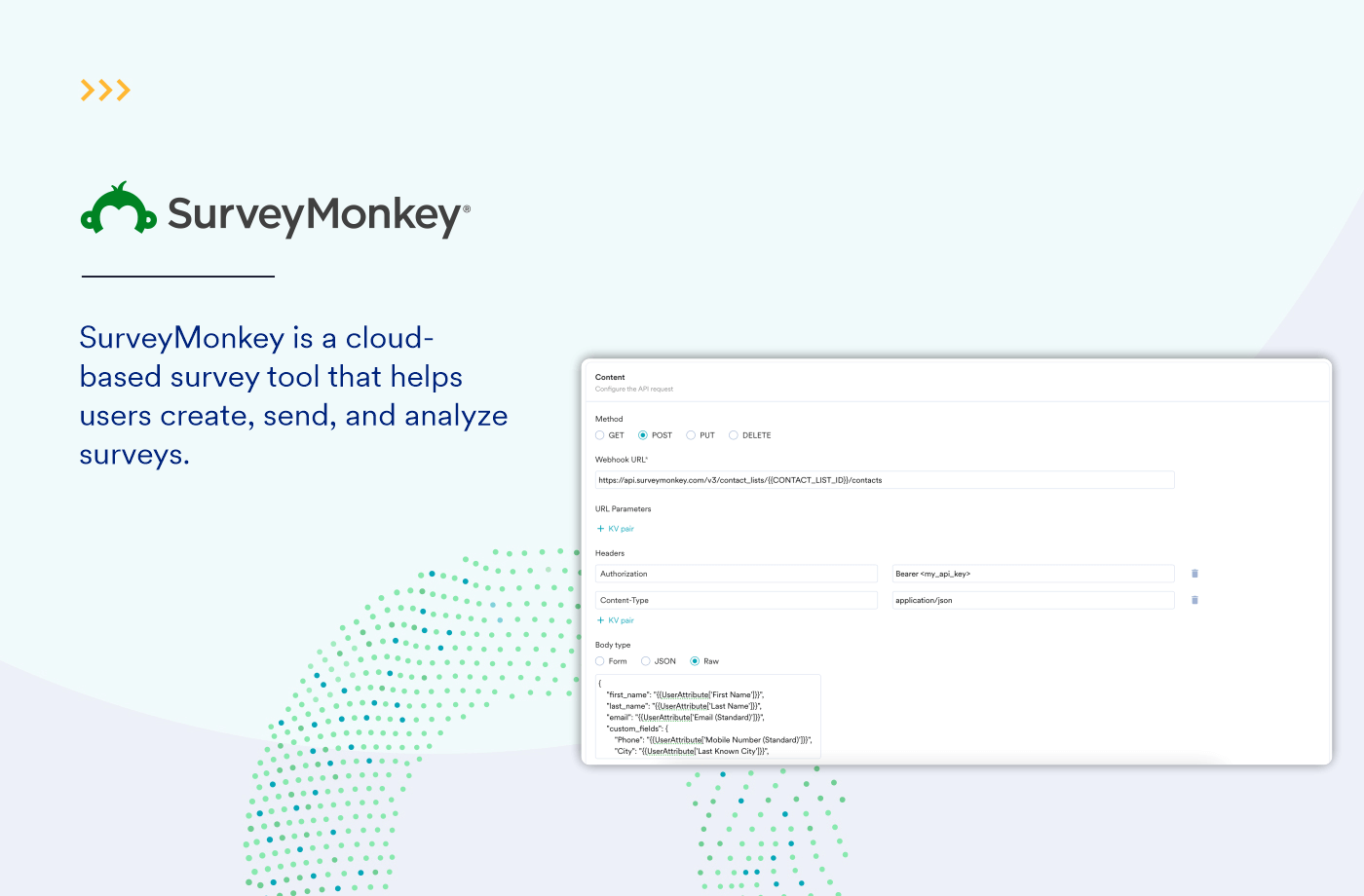Select the DELETE method radio button

[x=734, y=435]
